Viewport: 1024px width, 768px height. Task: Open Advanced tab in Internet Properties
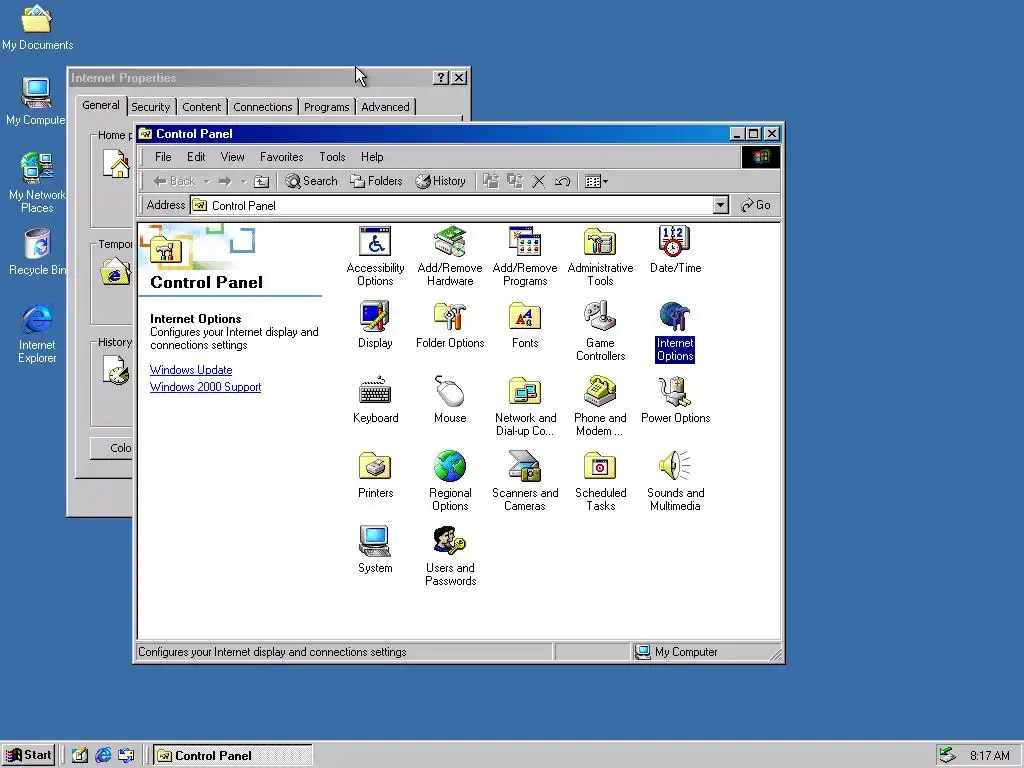pyautogui.click(x=385, y=107)
